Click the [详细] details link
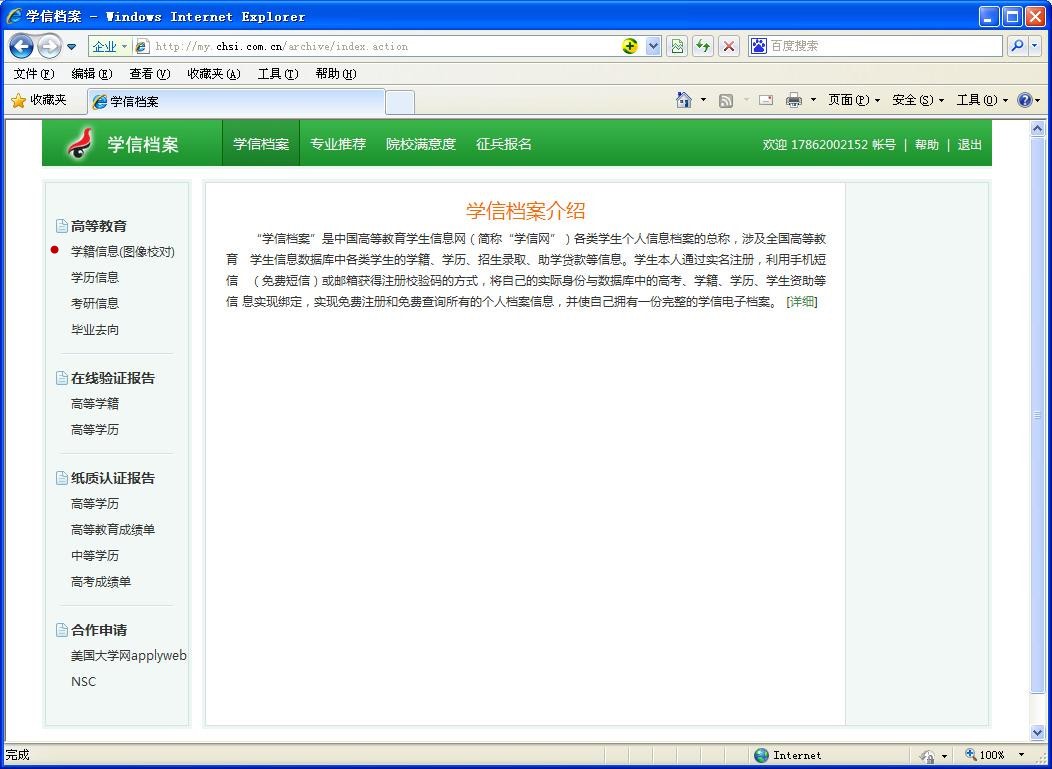Viewport: 1052px width, 769px height. [801, 302]
